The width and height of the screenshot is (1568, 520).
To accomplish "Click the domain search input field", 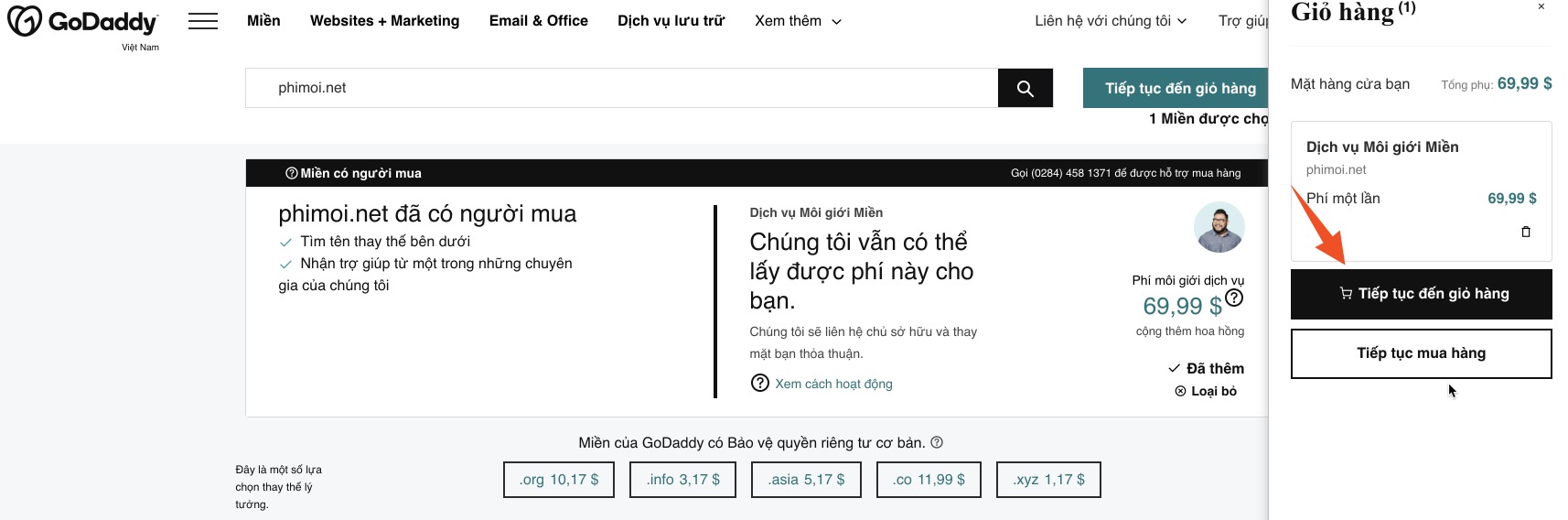I will coord(622,88).
